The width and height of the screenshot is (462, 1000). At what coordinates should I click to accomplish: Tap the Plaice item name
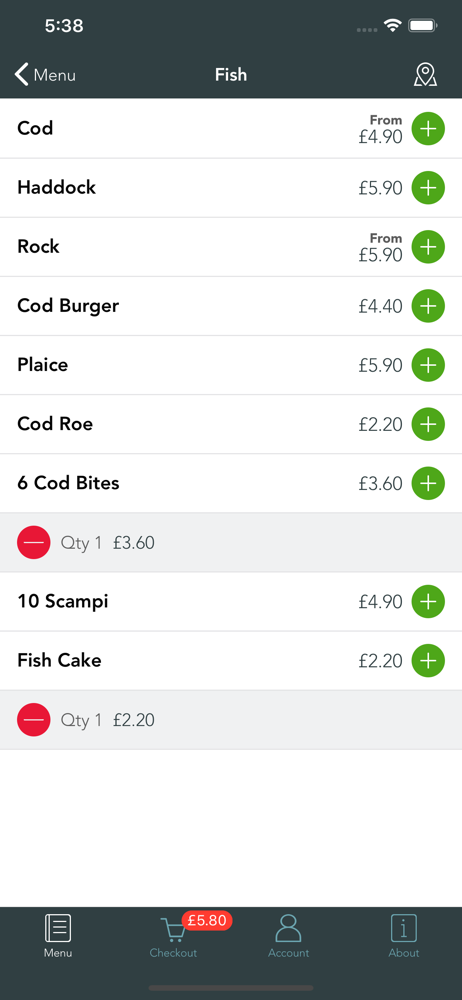pos(42,365)
